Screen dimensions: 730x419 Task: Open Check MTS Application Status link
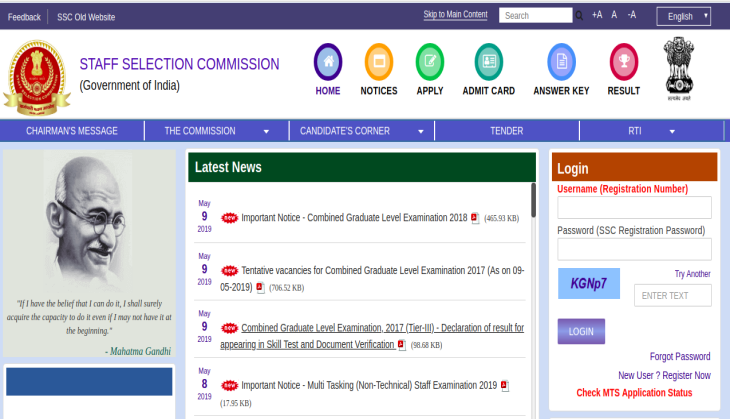[x=634, y=392]
